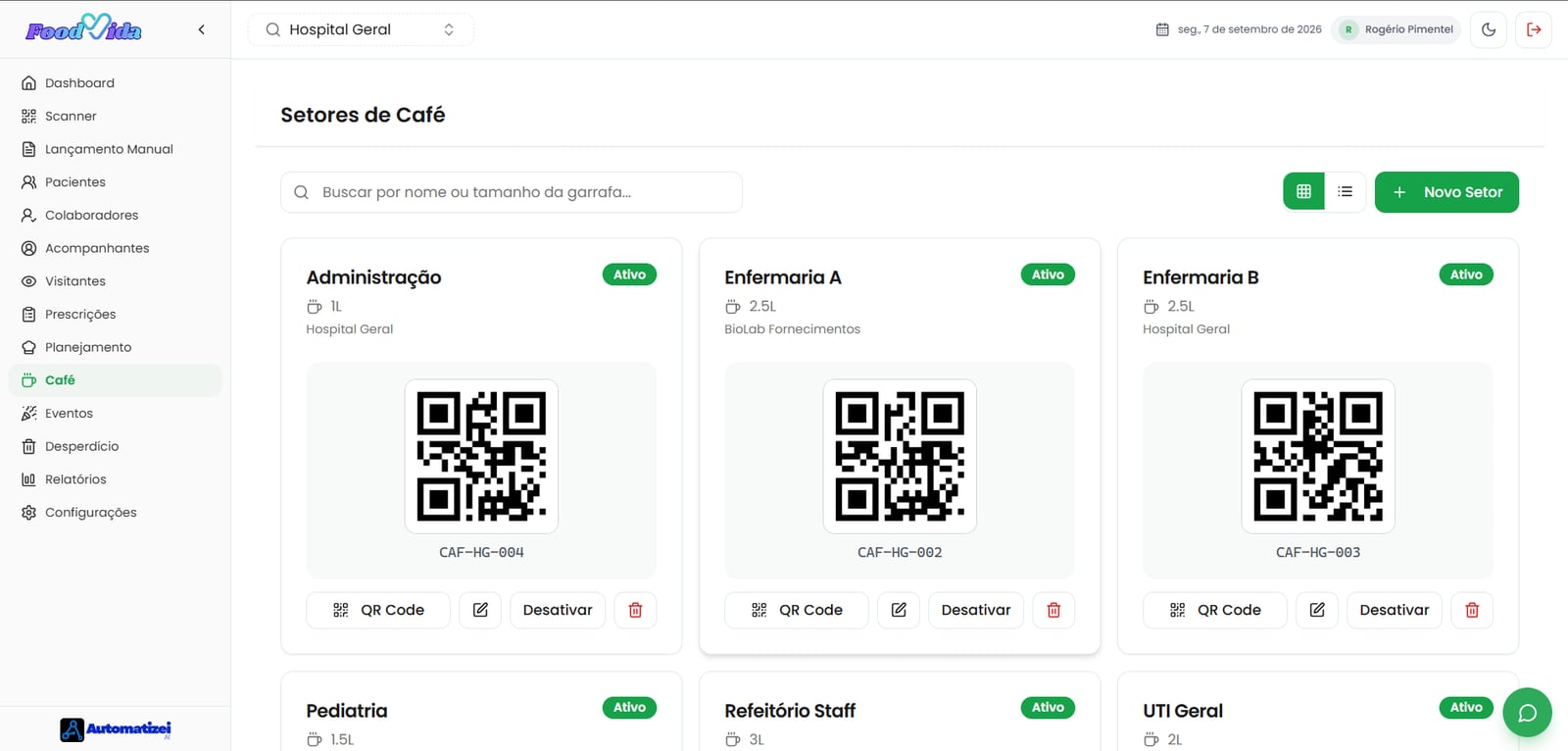The height and width of the screenshot is (751, 1568).
Task: Deactivate the Enfermaria B sector
Action: (1395, 610)
